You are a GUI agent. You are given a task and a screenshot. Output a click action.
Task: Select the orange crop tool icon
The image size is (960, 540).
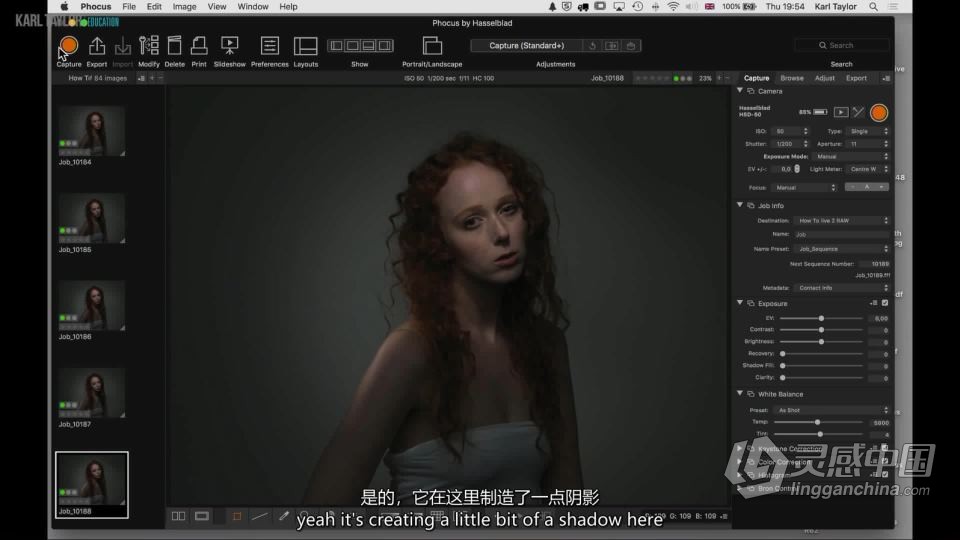237,516
